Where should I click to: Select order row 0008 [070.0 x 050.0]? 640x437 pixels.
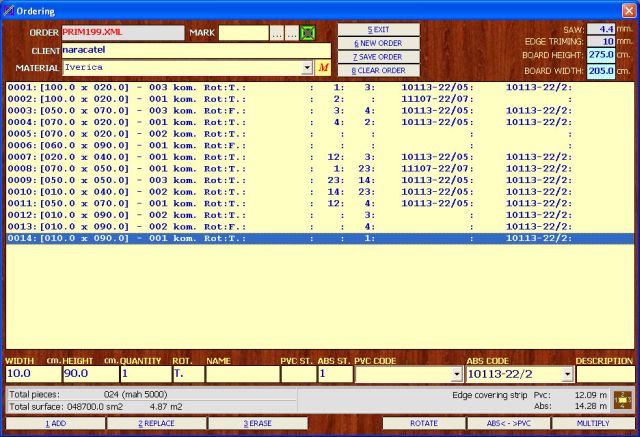[x=320, y=169]
